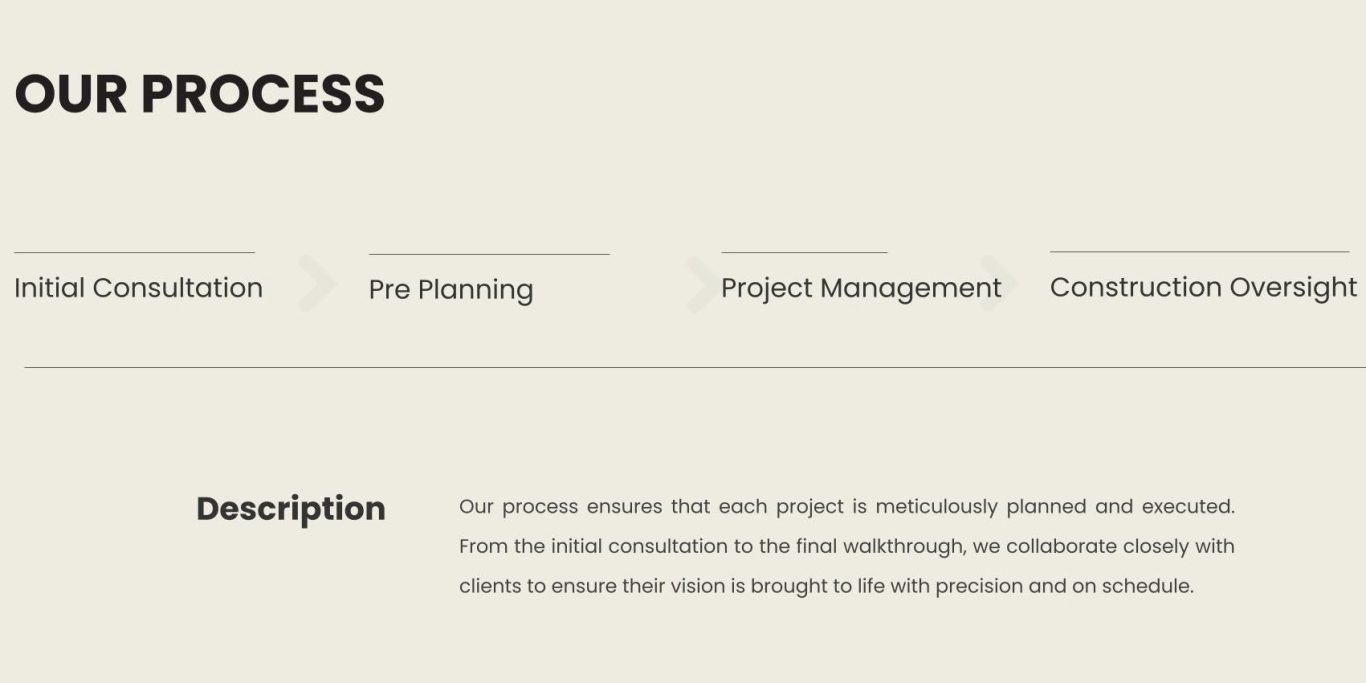
Task: Switch to the Project Management step
Action: click(x=861, y=289)
